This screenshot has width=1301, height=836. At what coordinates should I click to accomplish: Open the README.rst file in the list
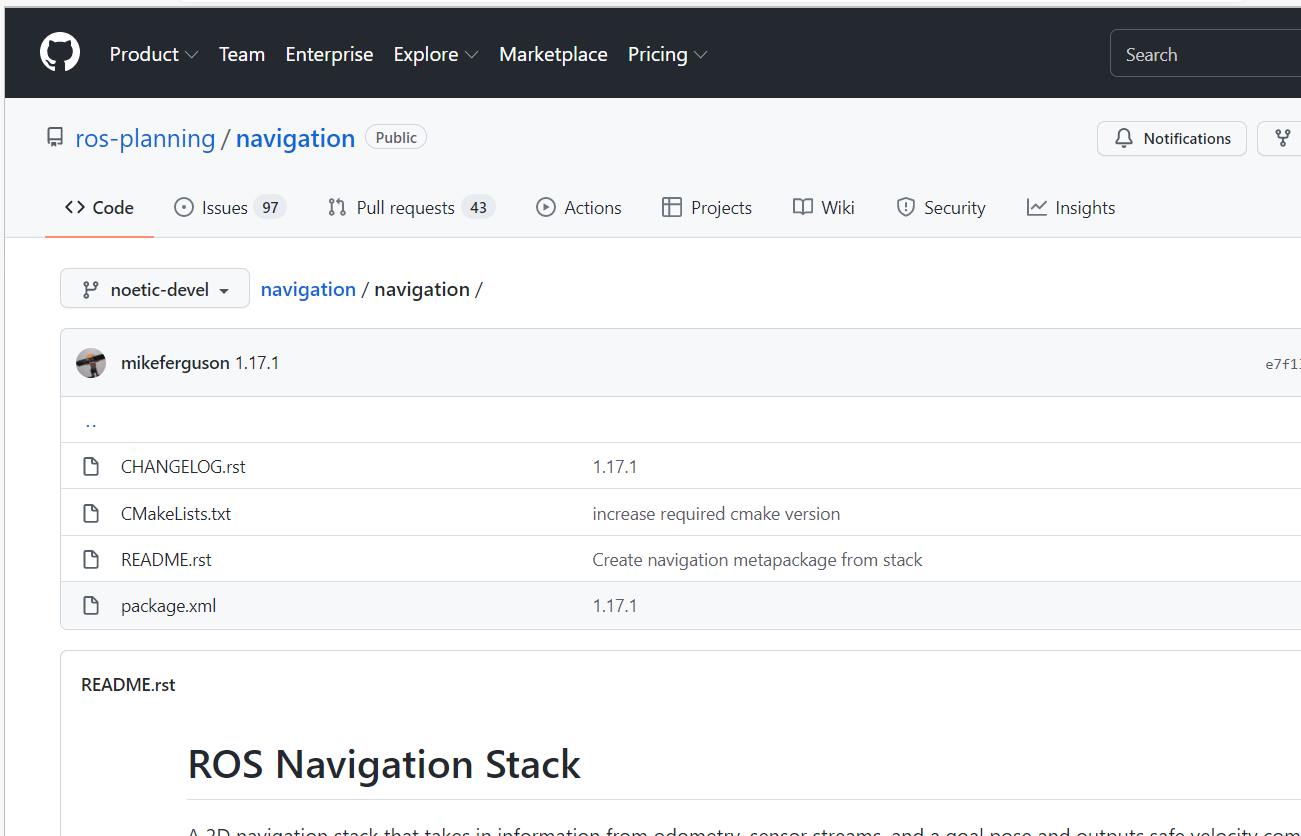coord(166,560)
